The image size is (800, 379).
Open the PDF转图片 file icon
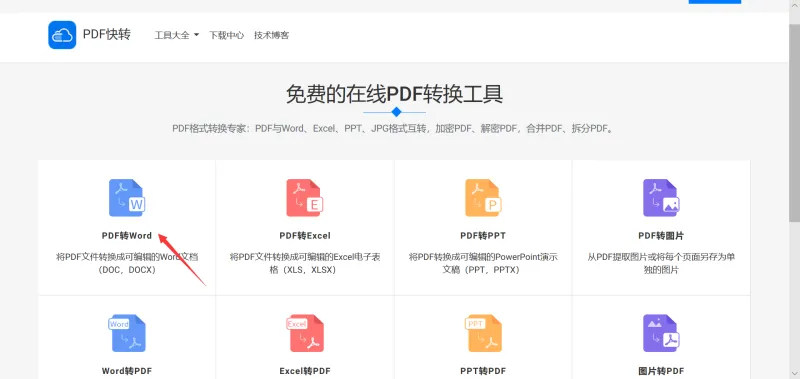point(661,198)
